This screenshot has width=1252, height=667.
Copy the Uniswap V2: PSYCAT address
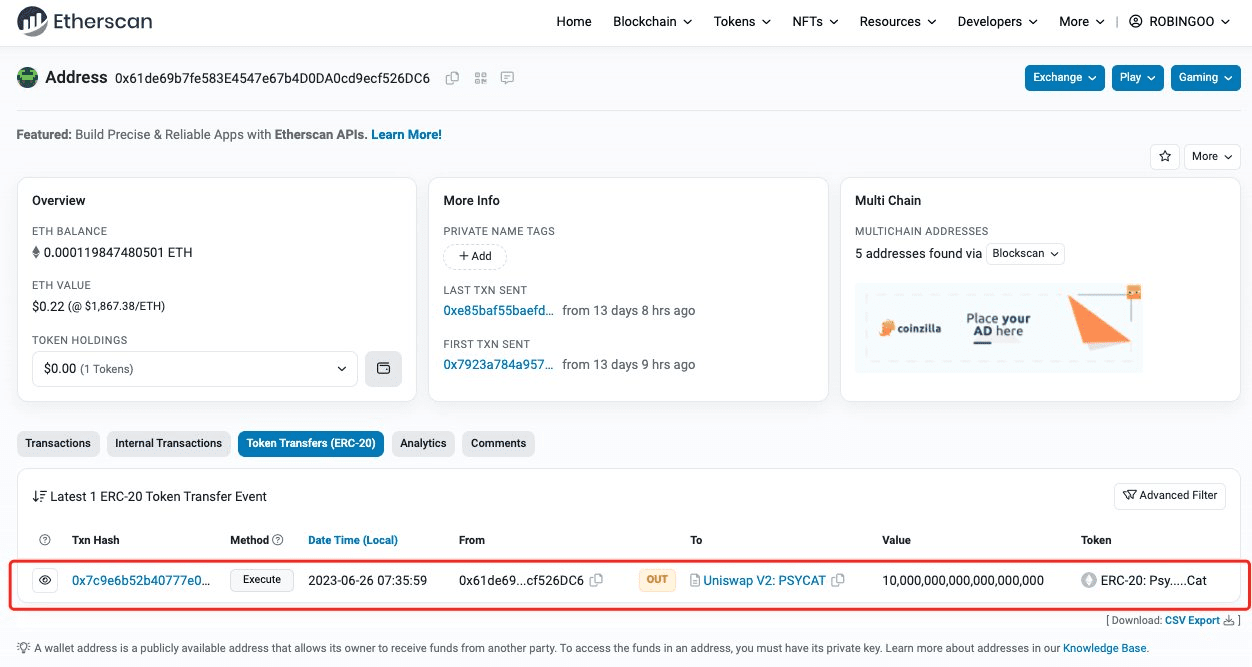(x=838, y=580)
